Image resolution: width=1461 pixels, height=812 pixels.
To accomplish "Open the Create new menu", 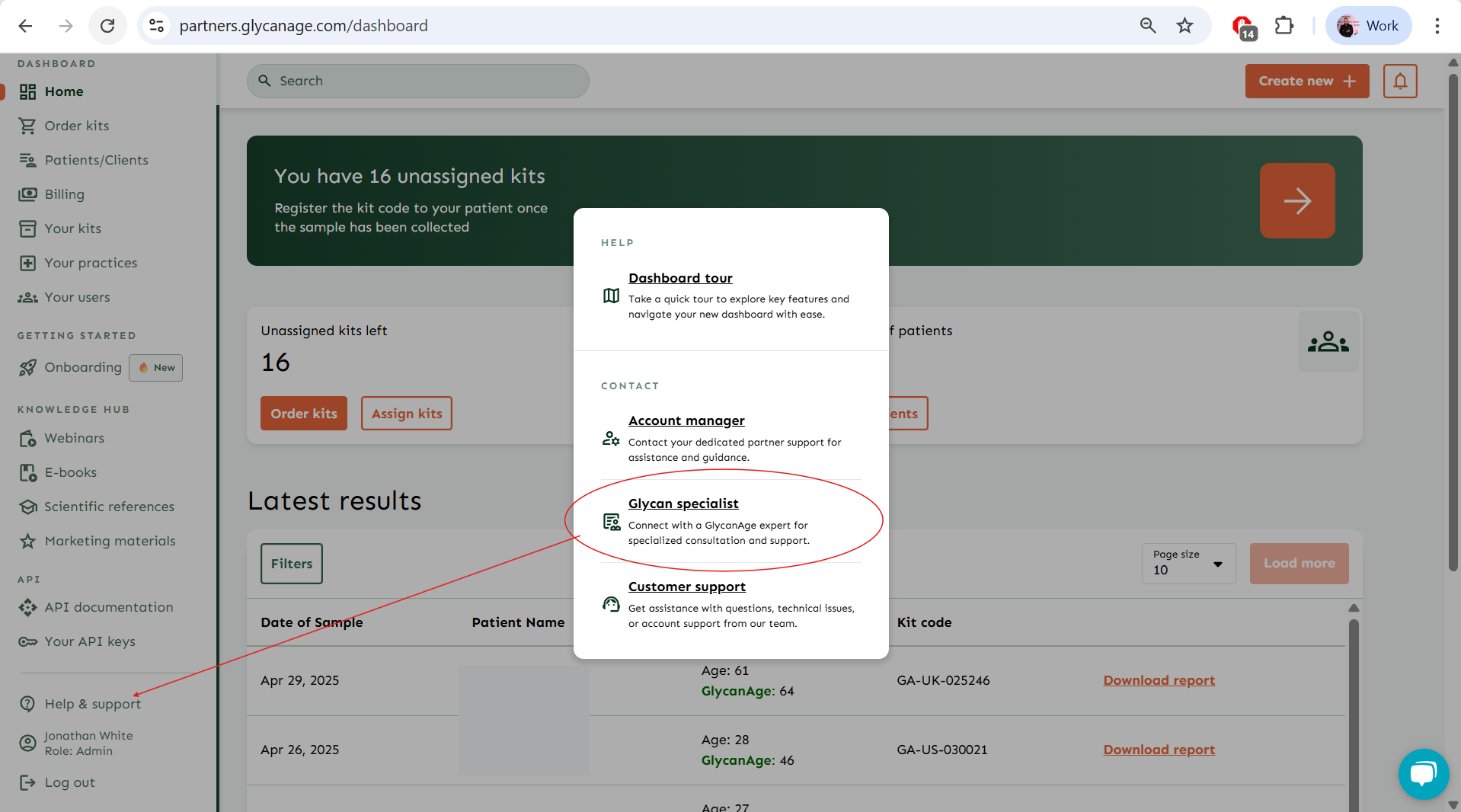I will pos(1306,81).
